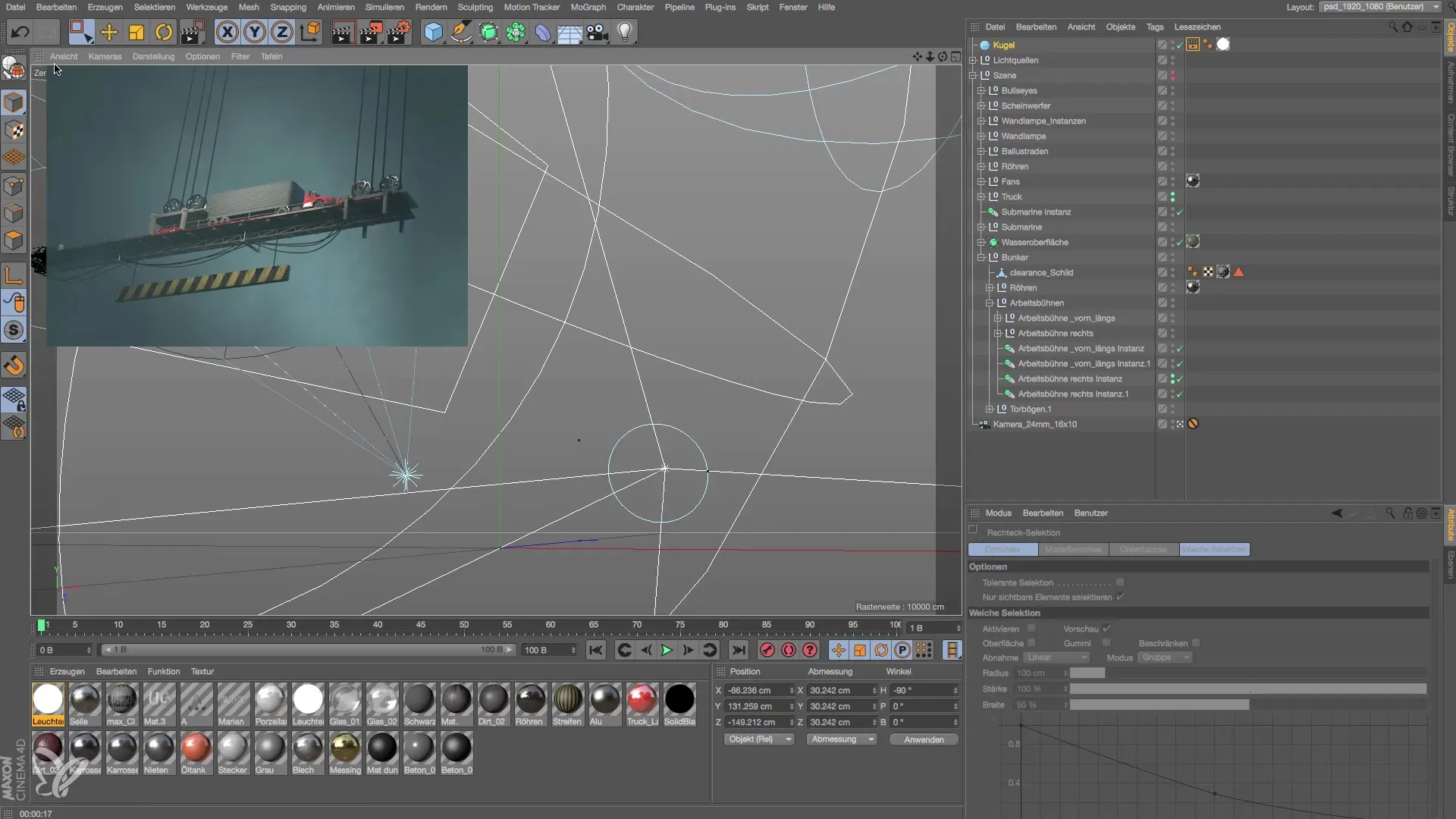Open the Sculpting menu
This screenshot has height=819, width=1456.
point(475,7)
